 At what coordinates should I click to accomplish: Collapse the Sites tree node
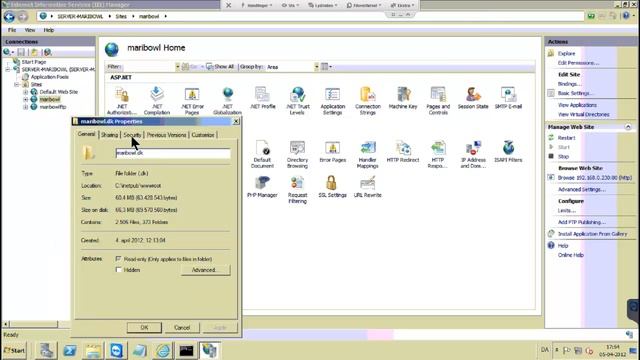pos(16,84)
